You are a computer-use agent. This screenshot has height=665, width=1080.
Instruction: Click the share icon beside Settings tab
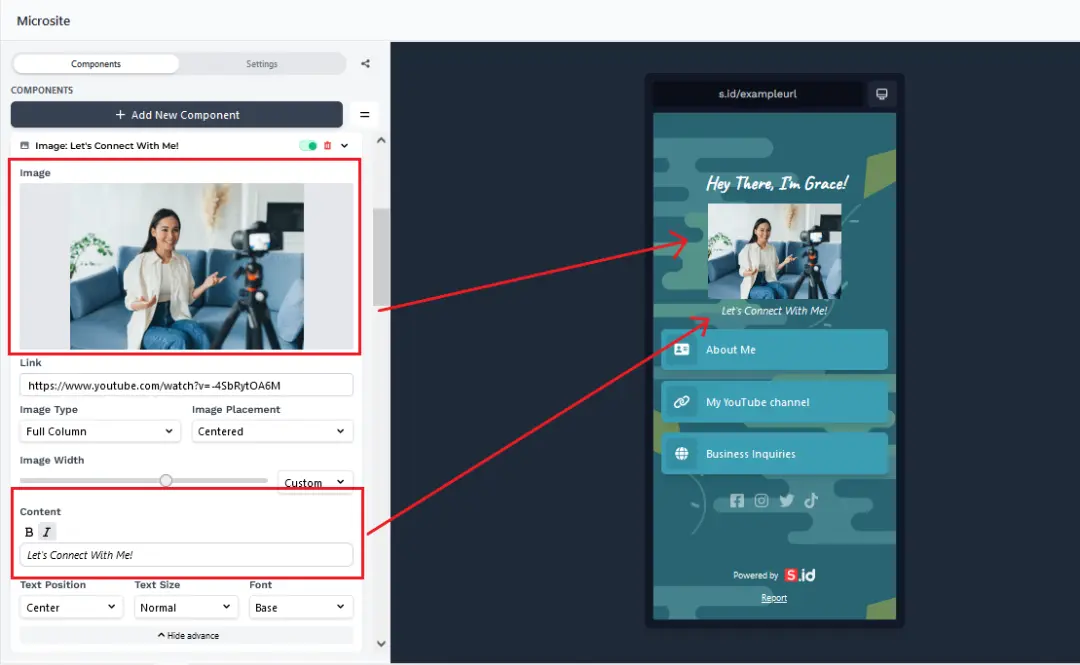(365, 64)
